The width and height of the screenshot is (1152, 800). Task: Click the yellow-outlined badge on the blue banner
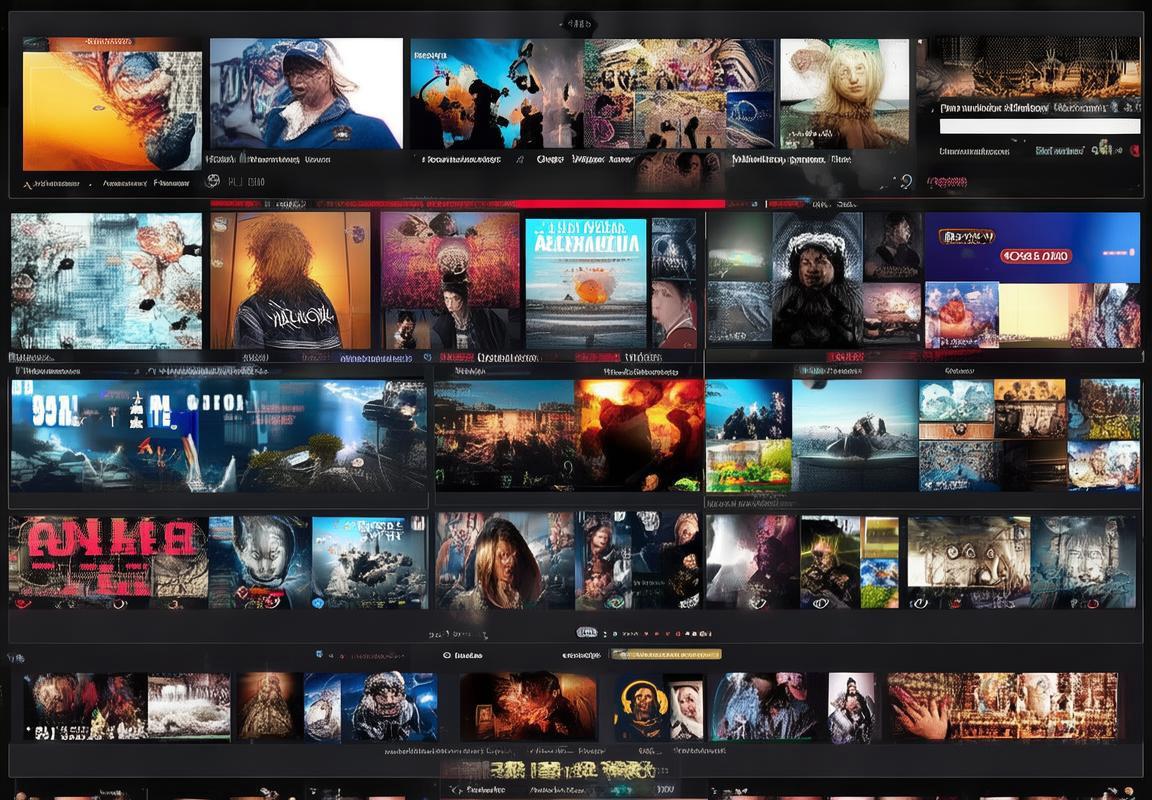tap(966, 237)
